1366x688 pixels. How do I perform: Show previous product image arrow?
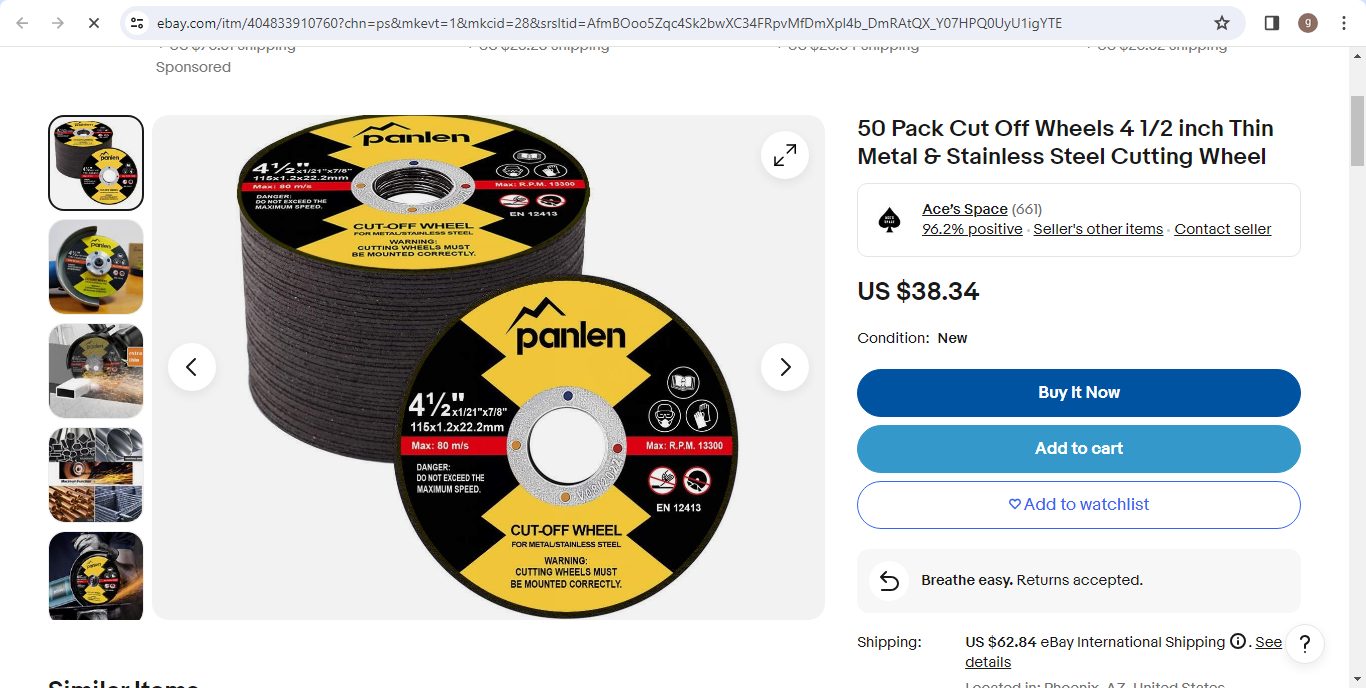(192, 367)
